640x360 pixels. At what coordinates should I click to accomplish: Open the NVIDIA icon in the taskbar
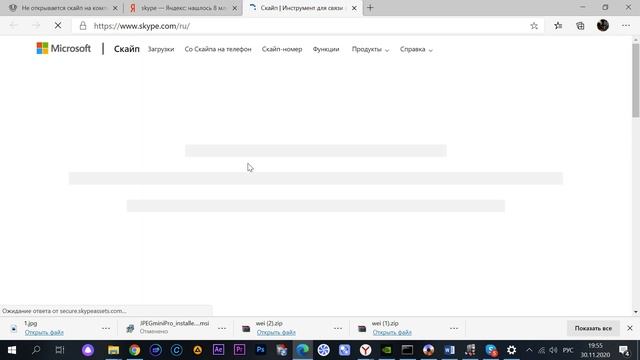tap(387, 350)
